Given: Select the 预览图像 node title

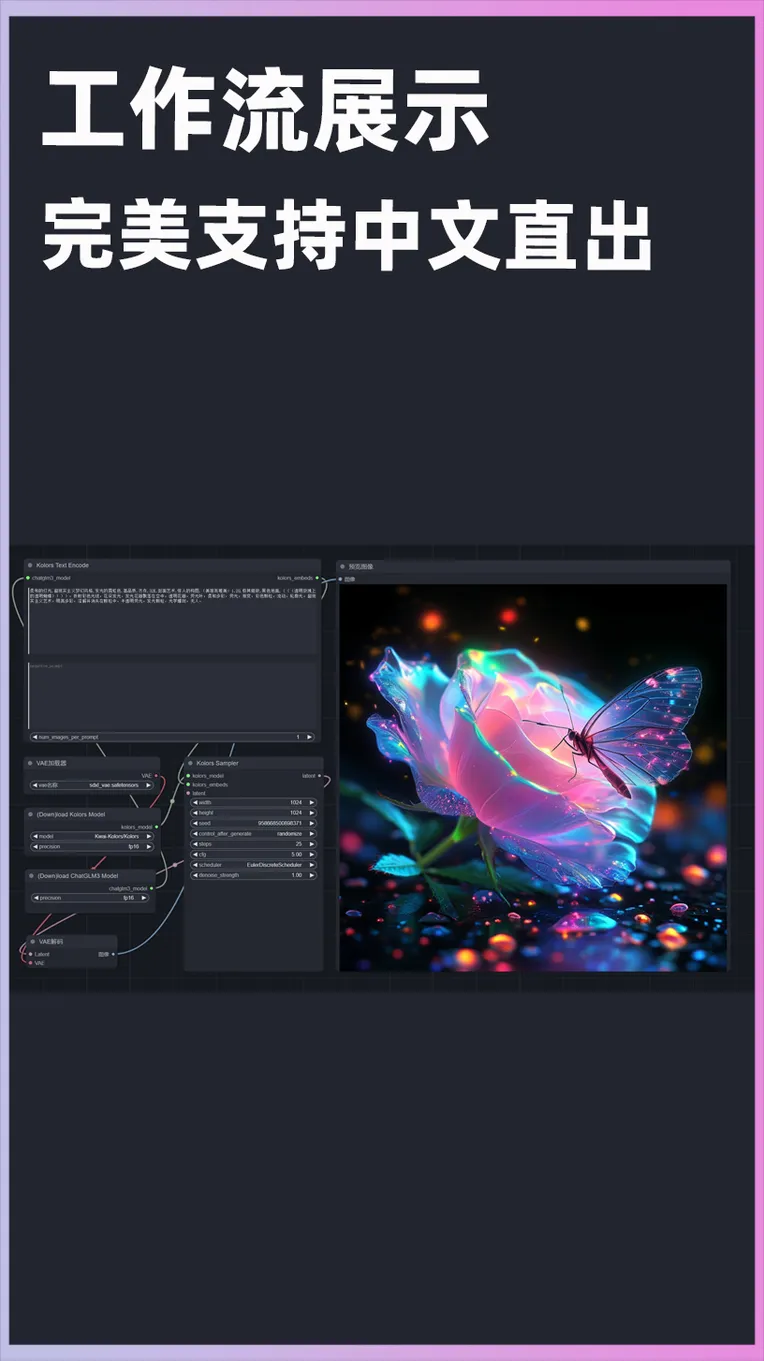Looking at the screenshot, I should pyautogui.click(x=360, y=566).
